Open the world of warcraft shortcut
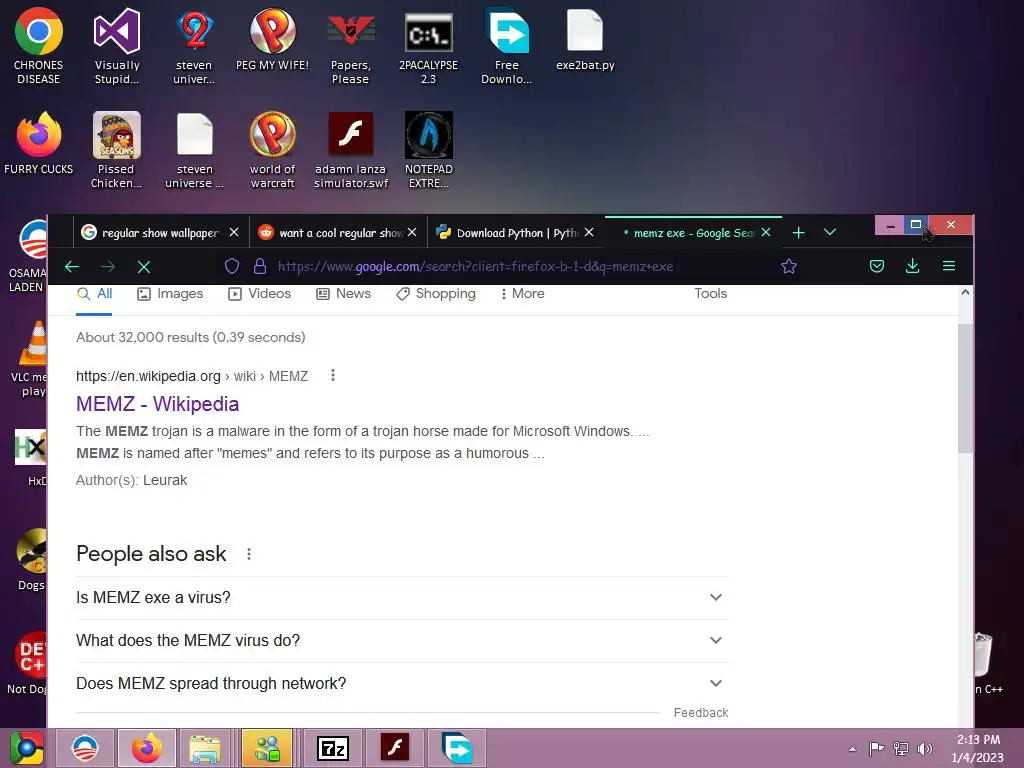Screen dimensions: 1024x768 (x=272, y=150)
